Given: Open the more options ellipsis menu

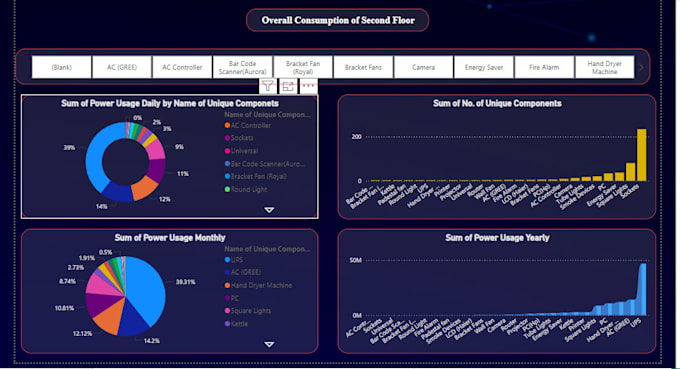Looking at the screenshot, I should pos(308,86).
